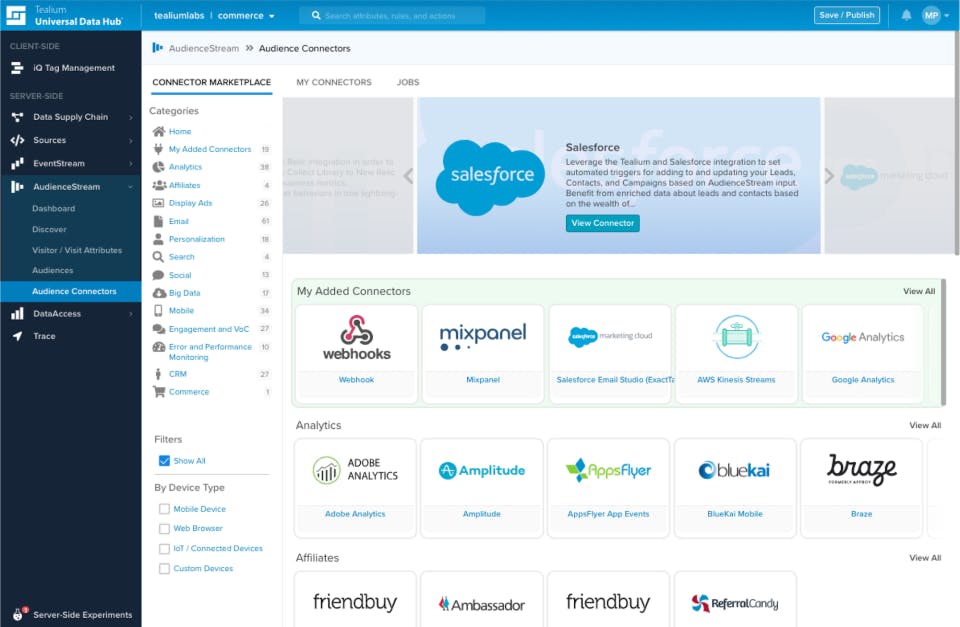Image resolution: width=960 pixels, height=627 pixels.
Task: Click the Tealium logo icon
Action: click(16, 15)
